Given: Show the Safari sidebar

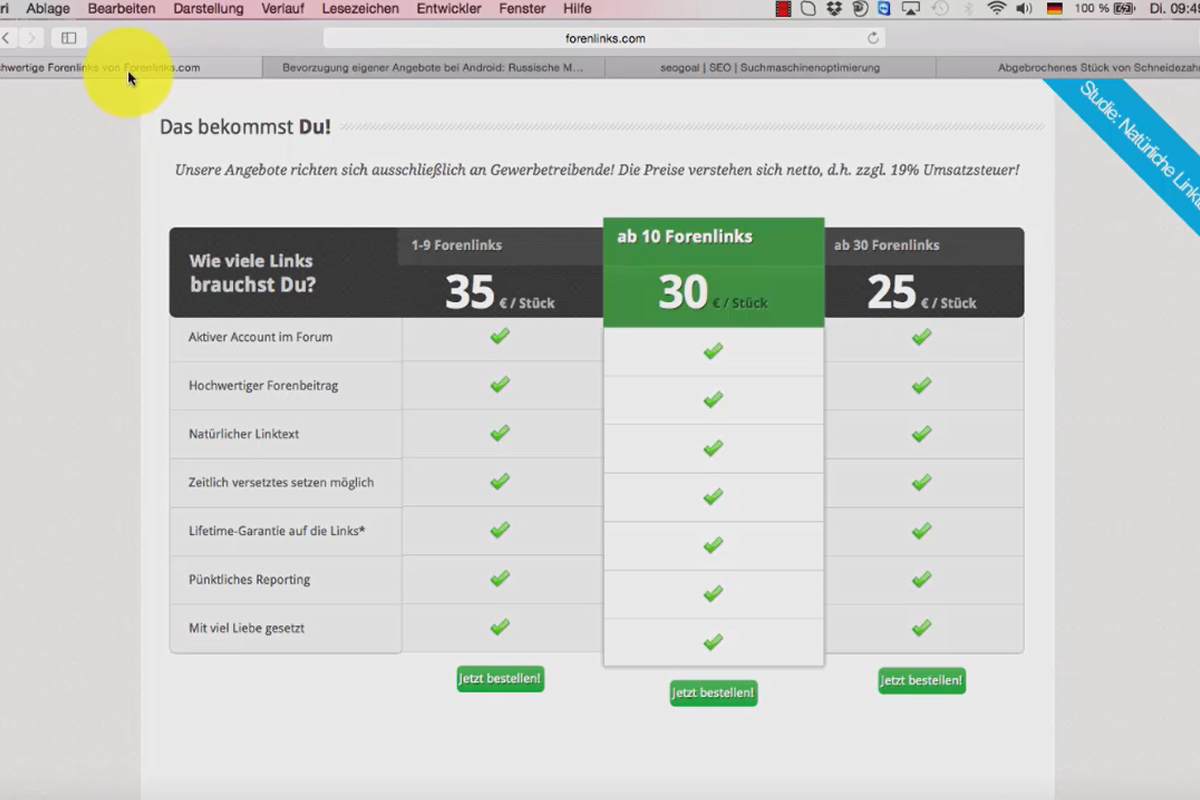Looking at the screenshot, I should coord(69,38).
